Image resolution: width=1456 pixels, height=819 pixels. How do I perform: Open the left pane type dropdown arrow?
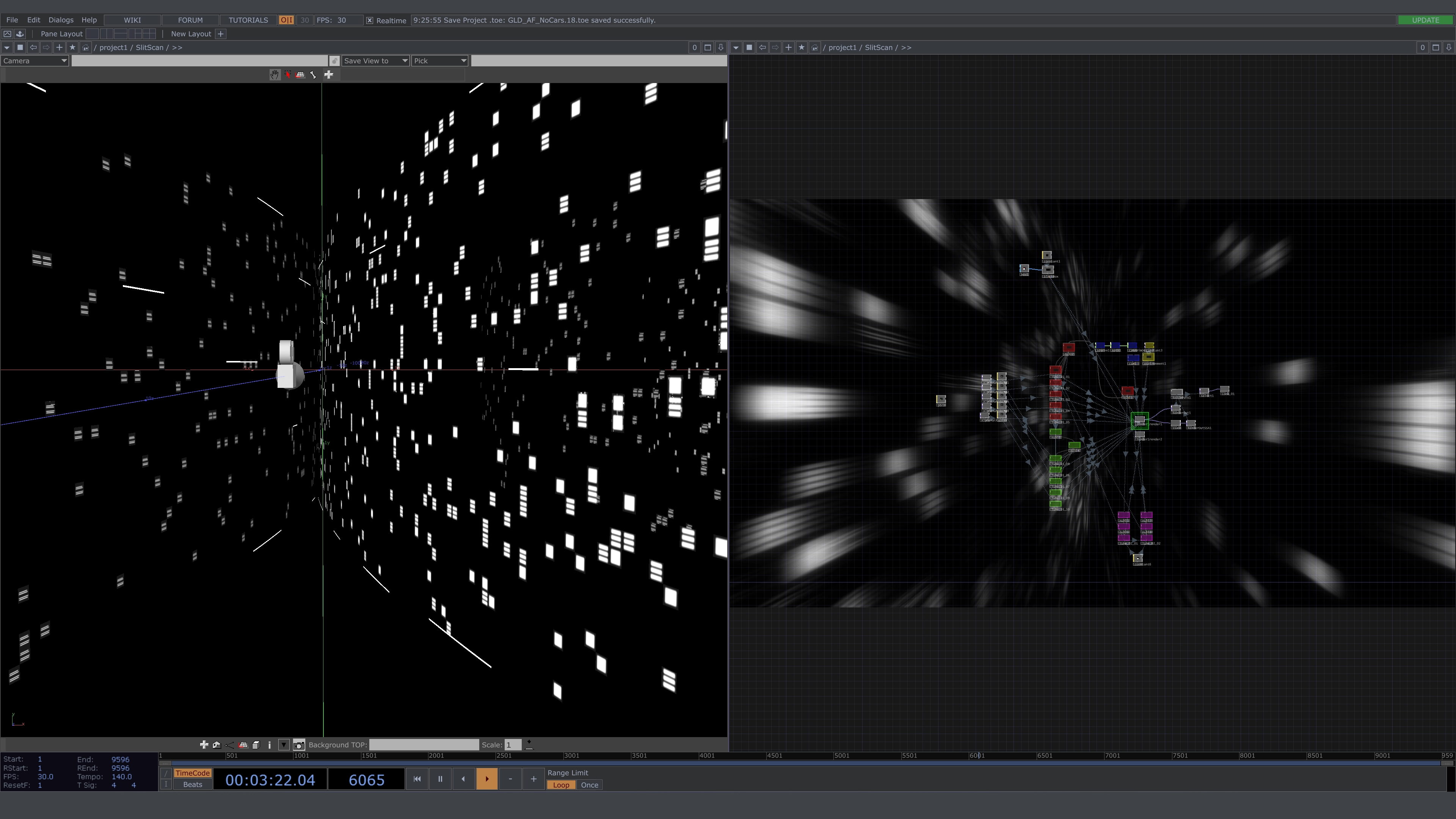point(7,47)
